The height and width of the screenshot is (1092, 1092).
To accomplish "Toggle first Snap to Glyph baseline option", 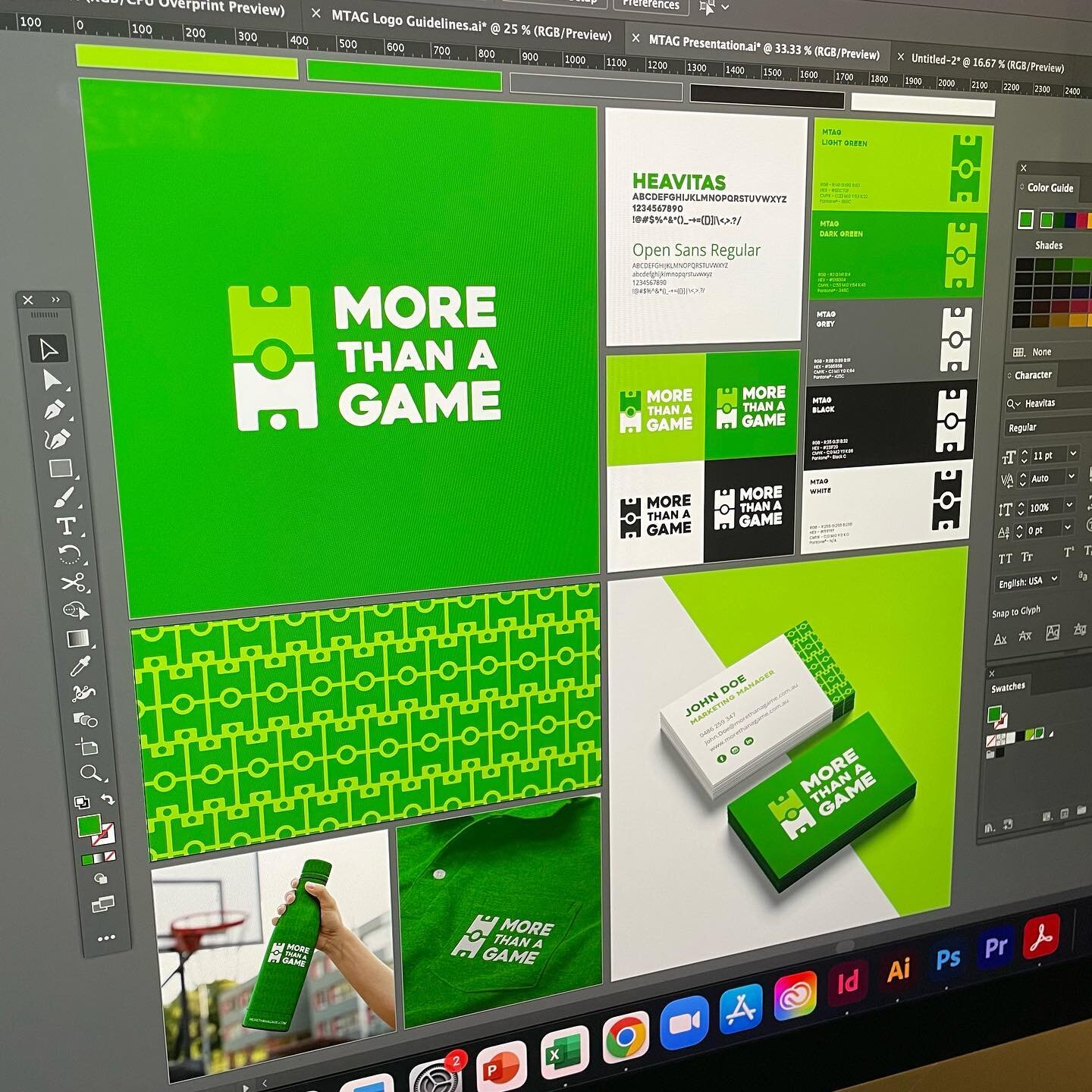I will tap(1000, 639).
